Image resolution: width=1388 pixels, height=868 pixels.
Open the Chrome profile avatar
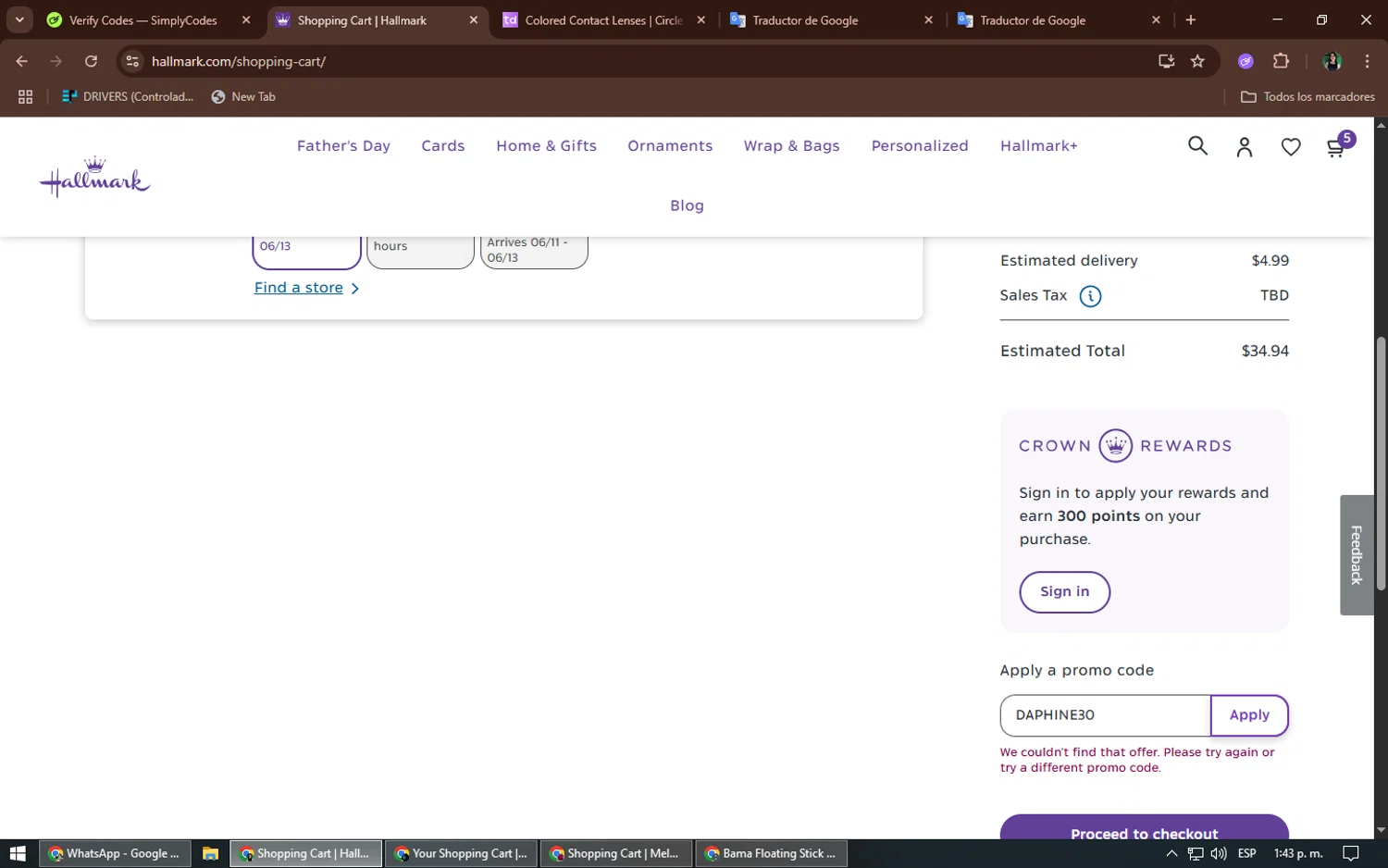coord(1332,61)
